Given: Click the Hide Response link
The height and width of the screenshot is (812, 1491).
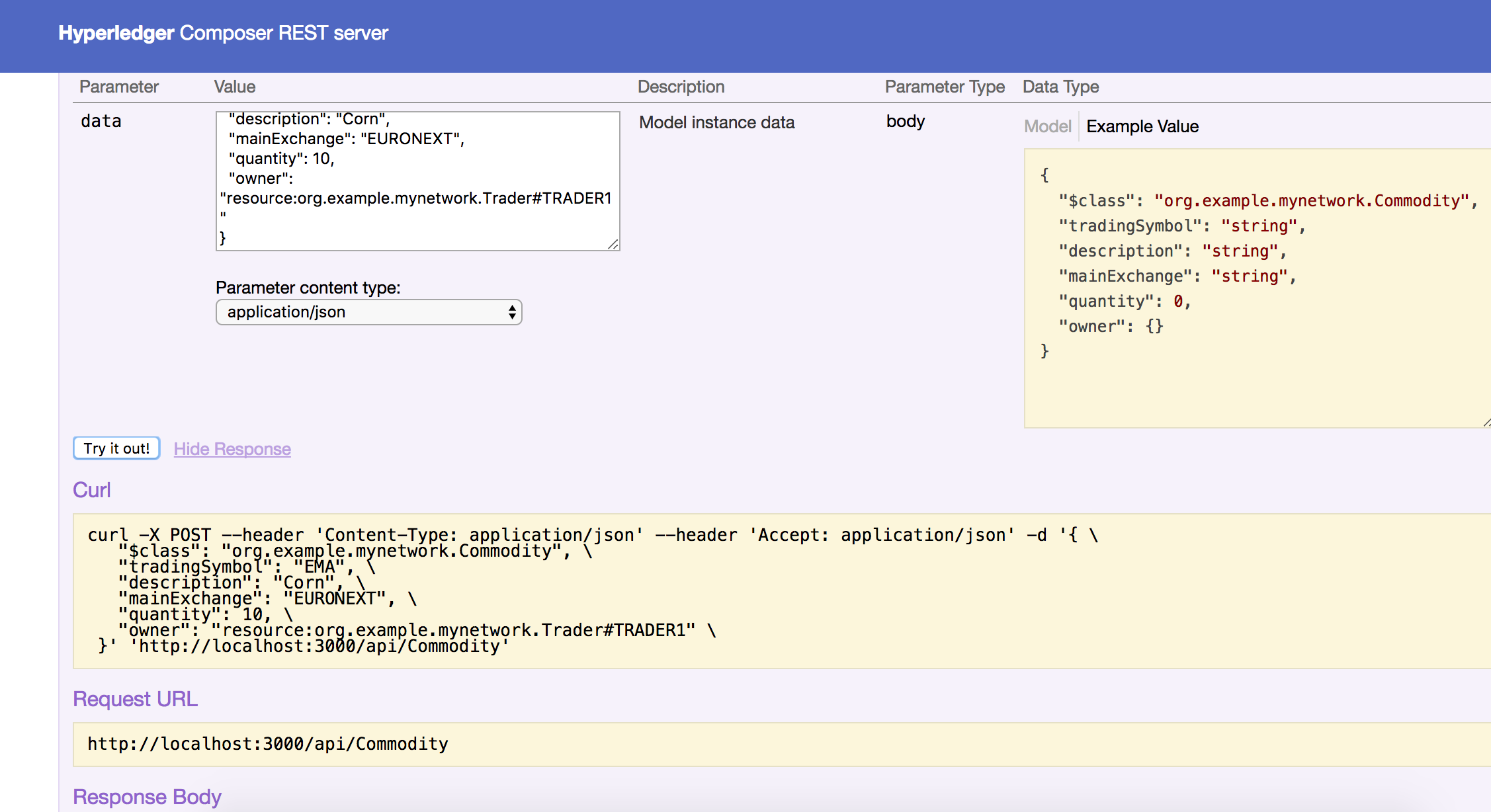Looking at the screenshot, I should click(232, 449).
